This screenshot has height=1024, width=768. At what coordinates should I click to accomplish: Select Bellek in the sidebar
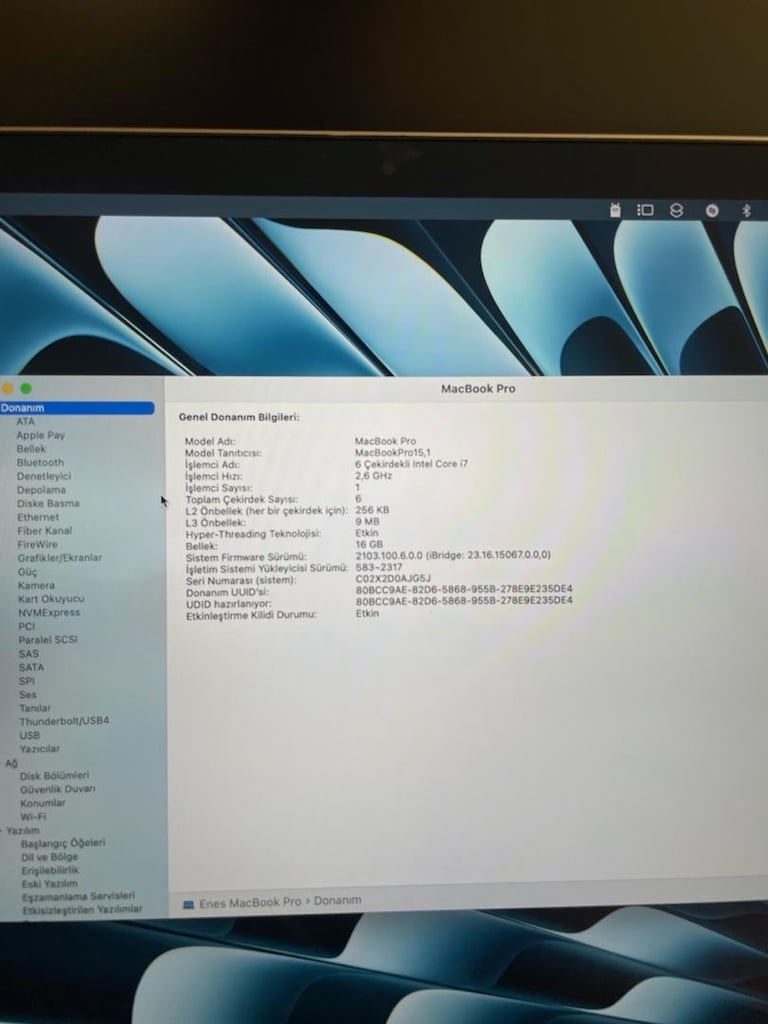[x=31, y=449]
